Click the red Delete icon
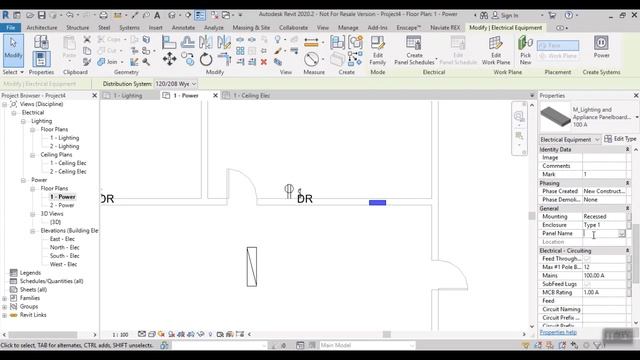Viewport: 640px width, 360px height. 264,62
